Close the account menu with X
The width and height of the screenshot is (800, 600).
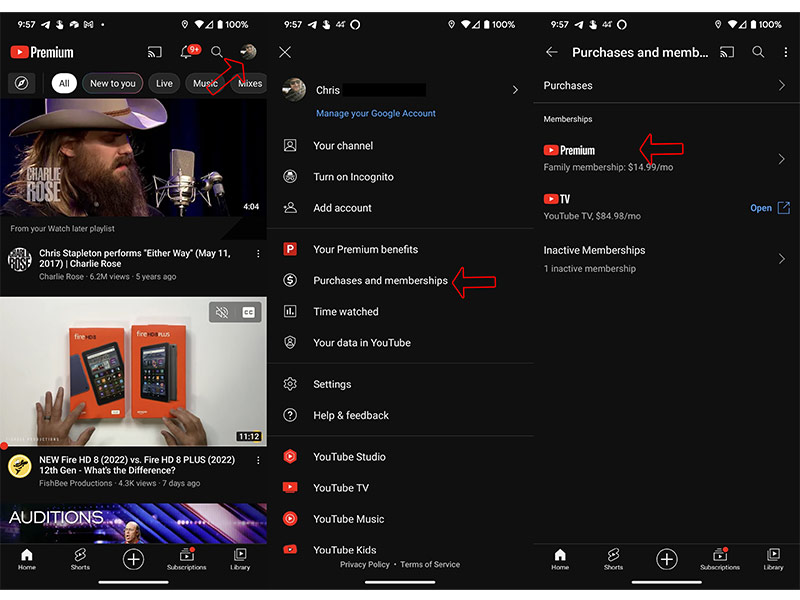coord(285,52)
